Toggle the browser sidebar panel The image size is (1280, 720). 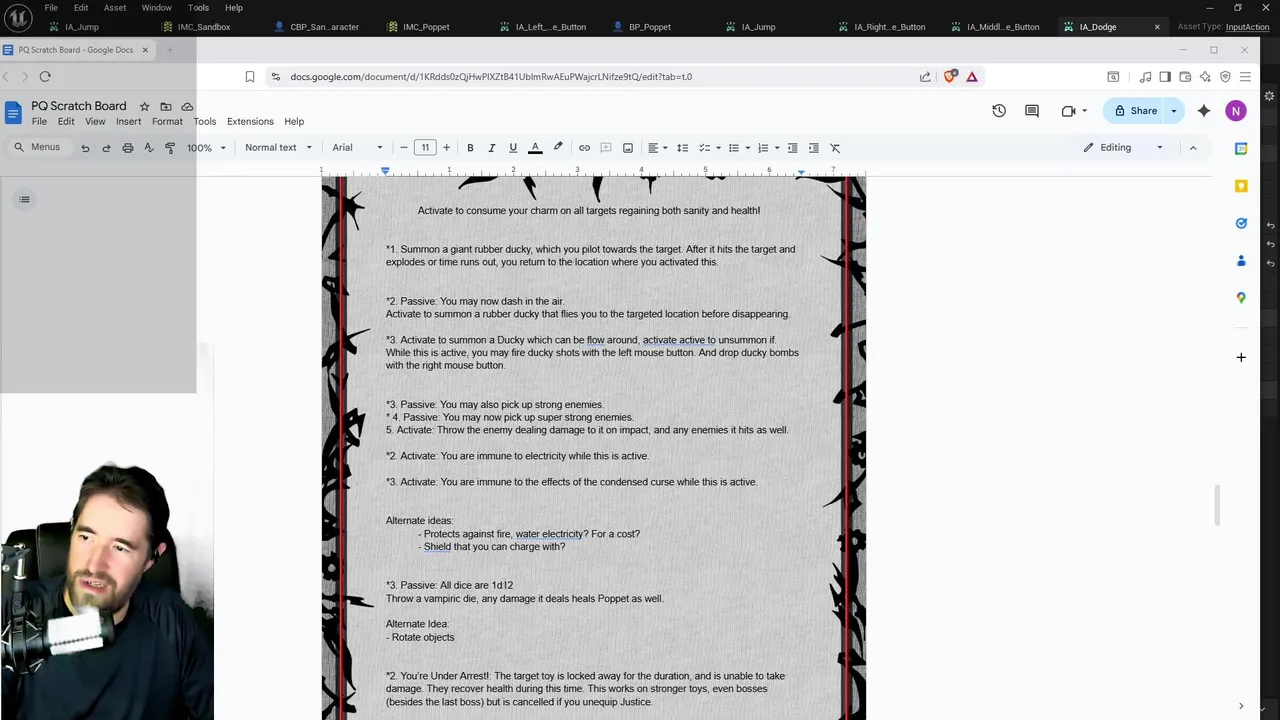pyautogui.click(x=1165, y=76)
